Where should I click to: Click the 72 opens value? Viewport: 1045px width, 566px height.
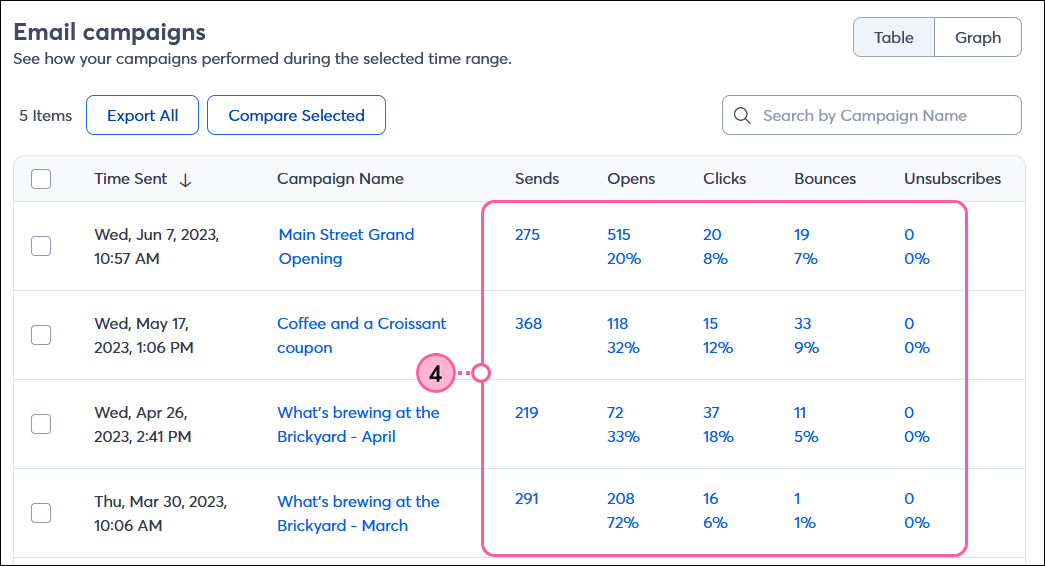615,413
